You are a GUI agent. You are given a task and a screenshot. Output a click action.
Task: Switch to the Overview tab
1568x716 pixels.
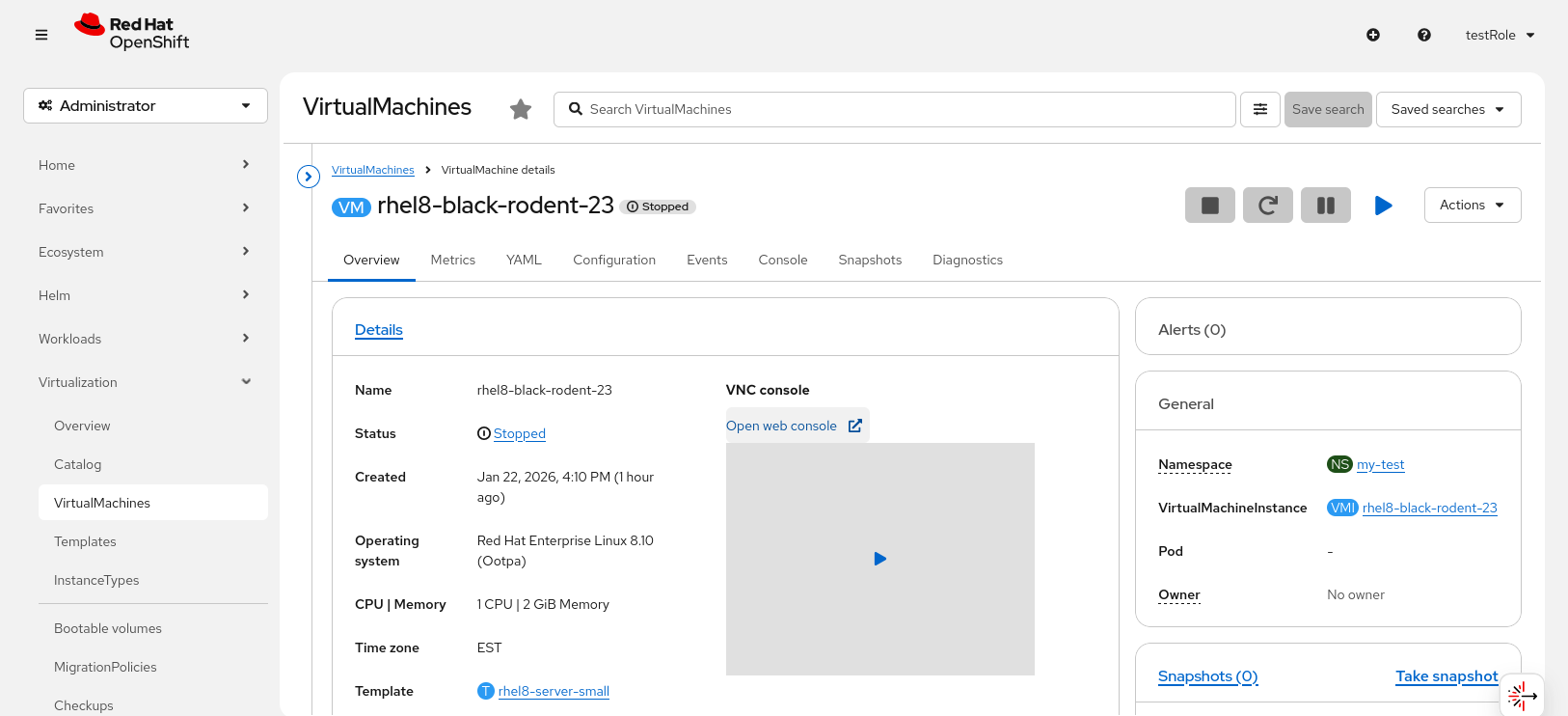371,261
